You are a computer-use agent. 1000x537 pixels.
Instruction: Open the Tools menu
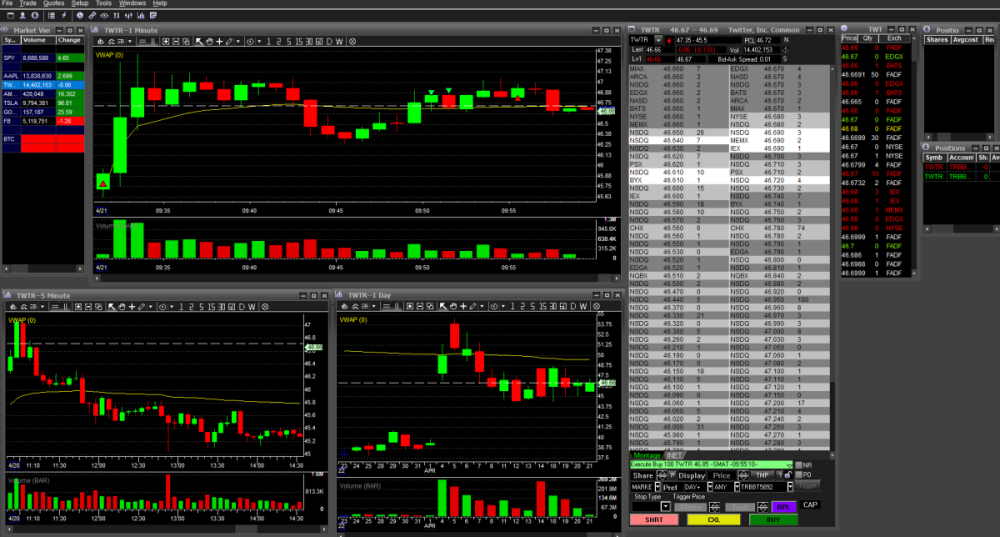point(103,3)
